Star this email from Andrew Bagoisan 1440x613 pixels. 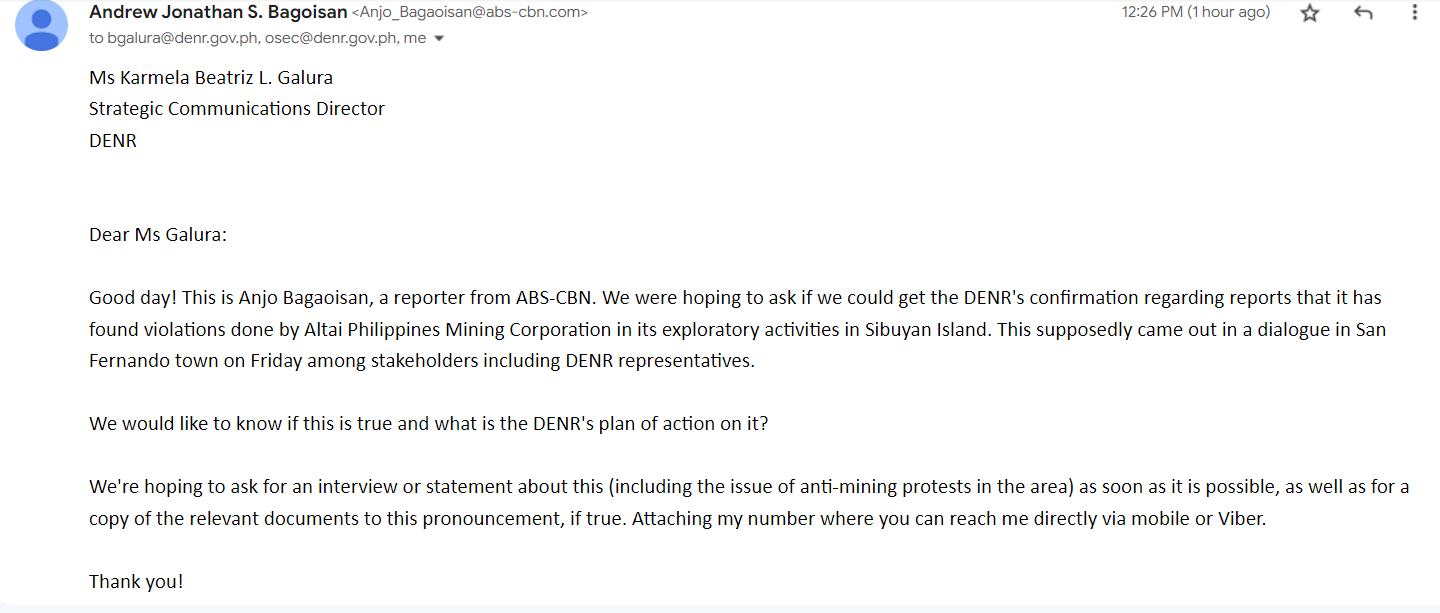pos(1310,13)
